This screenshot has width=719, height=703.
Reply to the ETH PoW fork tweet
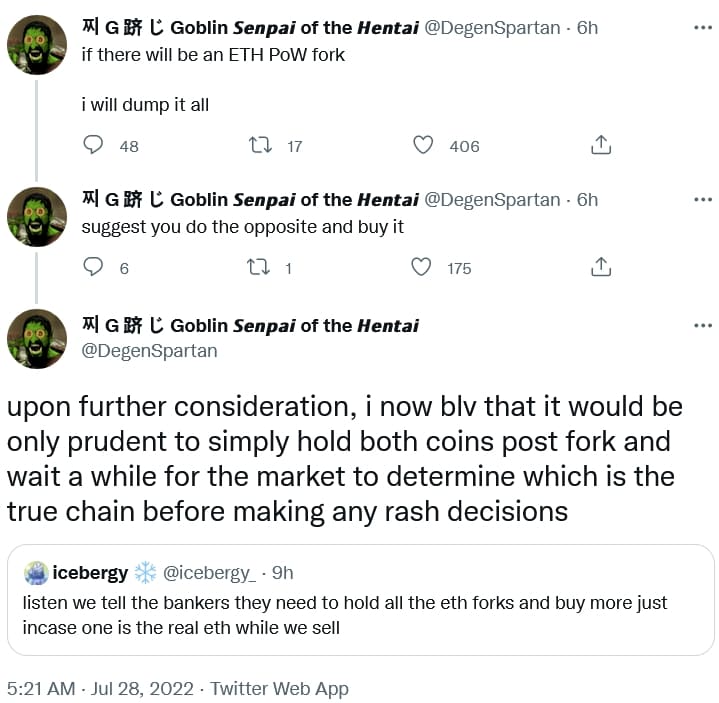(x=93, y=144)
